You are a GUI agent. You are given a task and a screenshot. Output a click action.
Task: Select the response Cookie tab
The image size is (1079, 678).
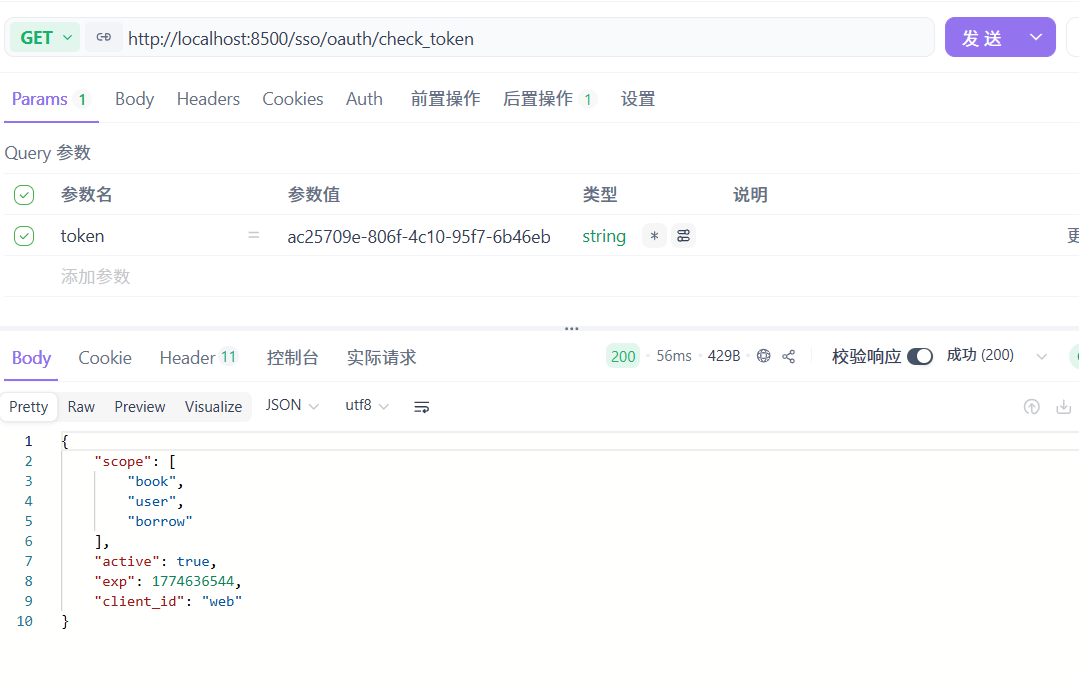tap(105, 358)
